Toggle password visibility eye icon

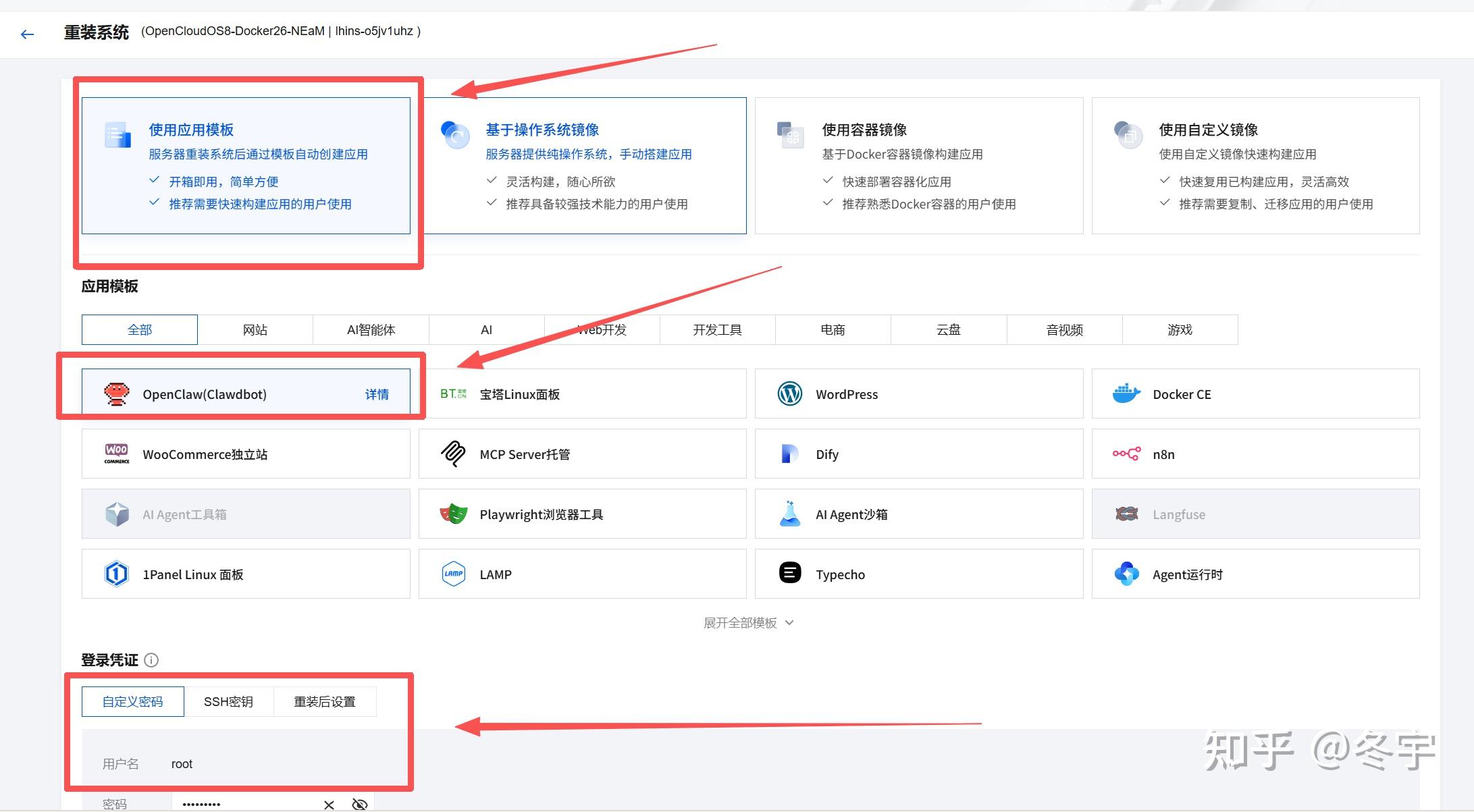360,804
